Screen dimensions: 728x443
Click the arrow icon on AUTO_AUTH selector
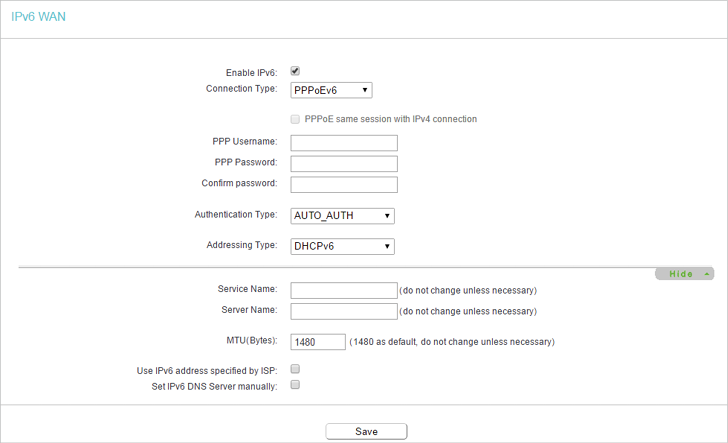[387, 216]
